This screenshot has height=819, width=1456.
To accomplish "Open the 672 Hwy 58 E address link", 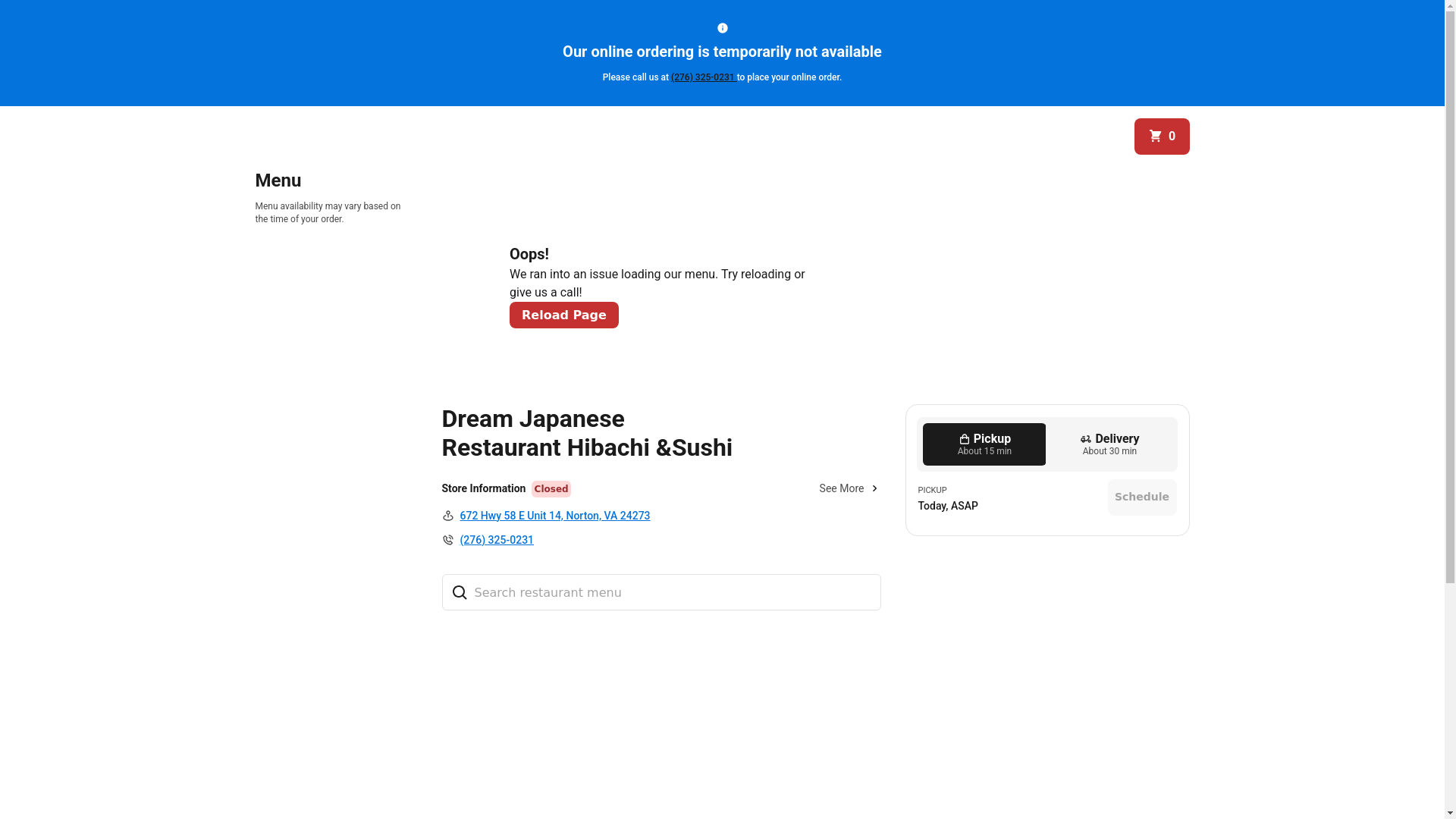I will pyautogui.click(x=554, y=516).
